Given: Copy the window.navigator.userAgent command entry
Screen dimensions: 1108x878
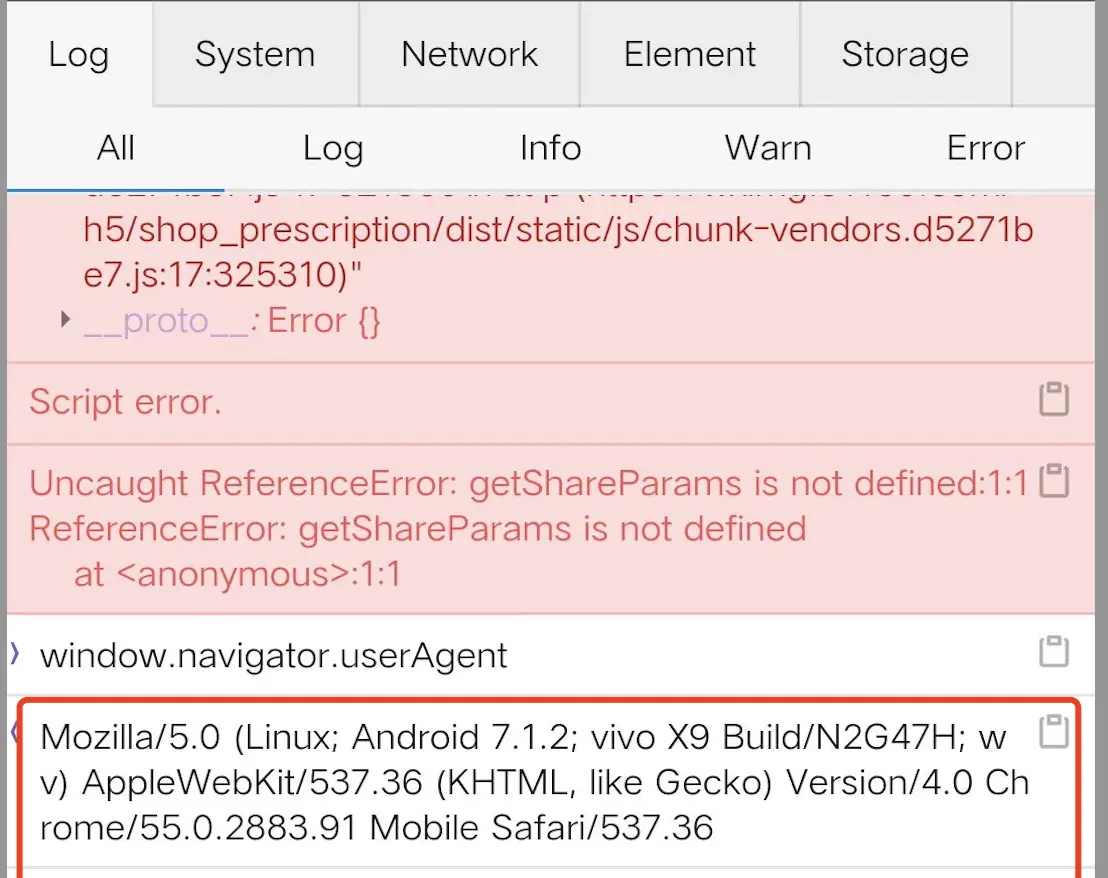Looking at the screenshot, I should point(1053,652).
